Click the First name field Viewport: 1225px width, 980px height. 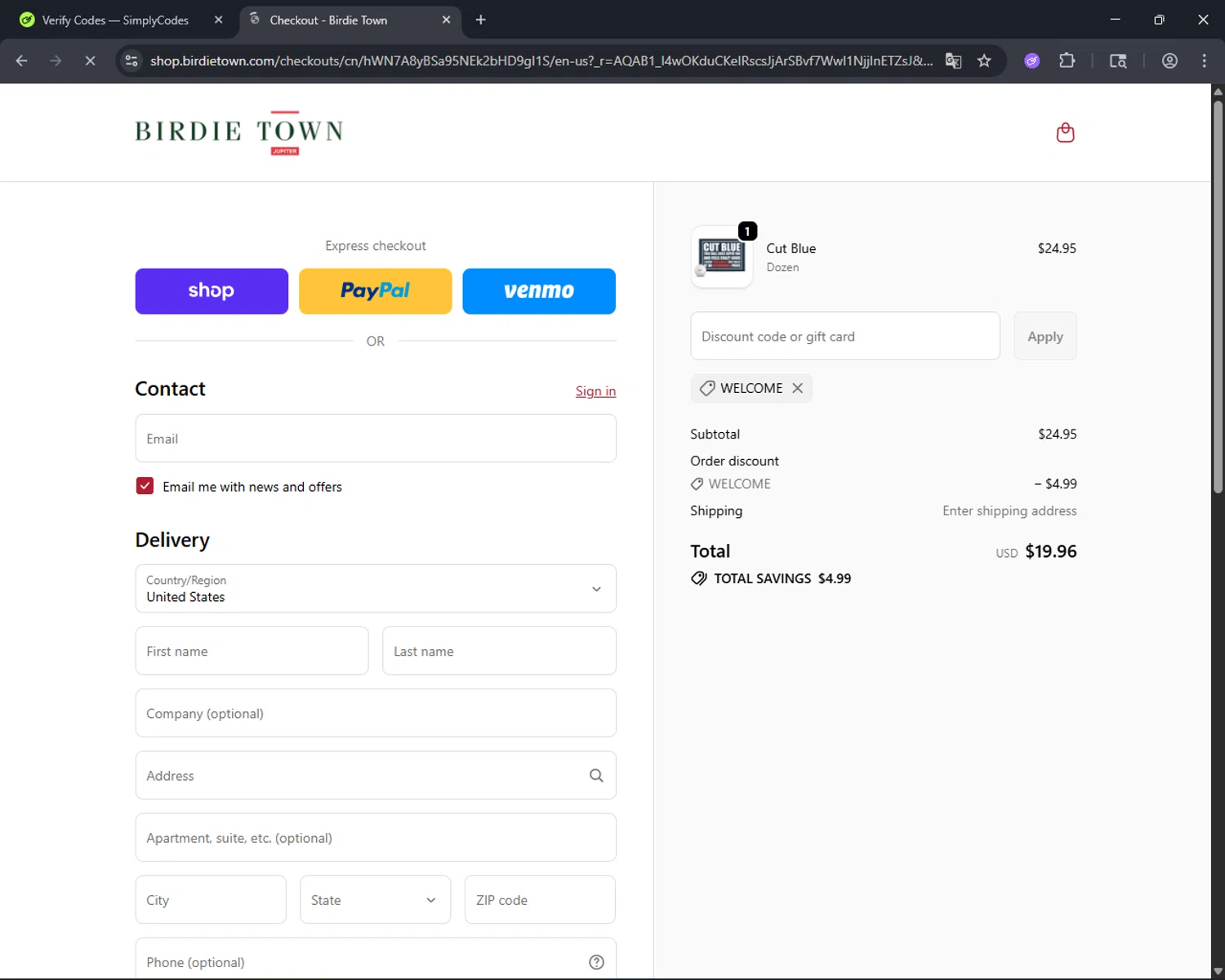252,651
